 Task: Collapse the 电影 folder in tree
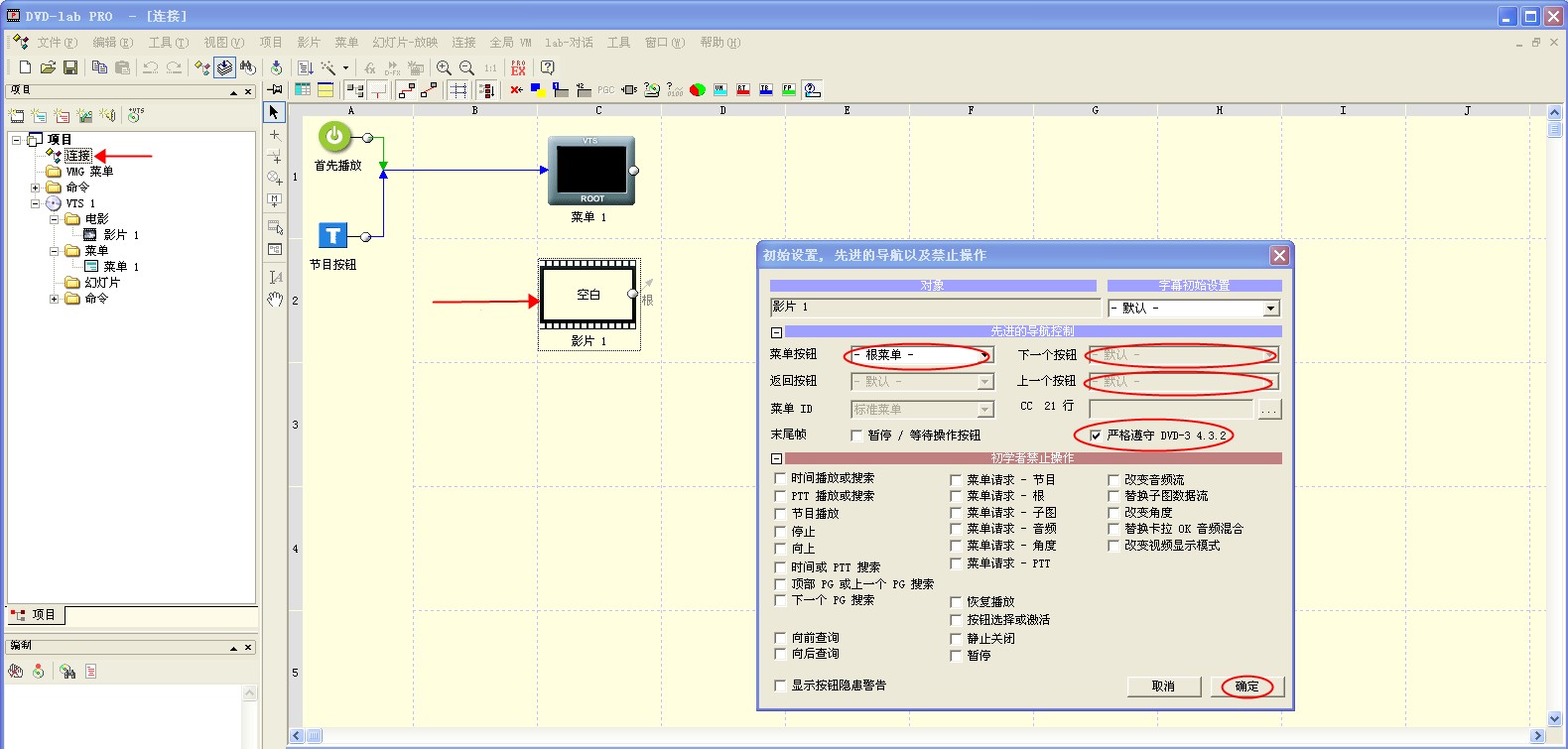pyautogui.click(x=54, y=219)
